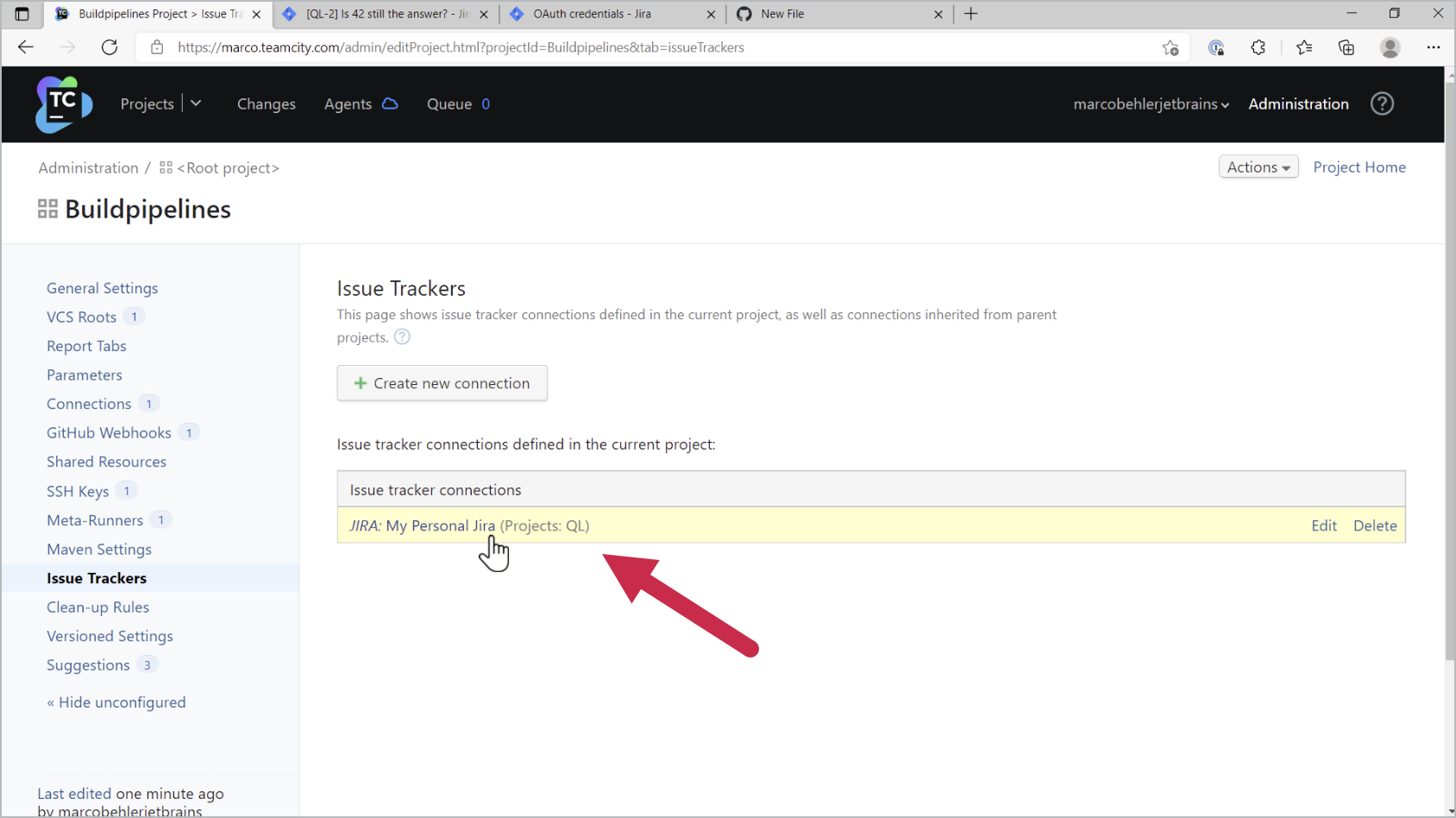The width and height of the screenshot is (1456, 818).
Task: Switch to the QL-2 question tab
Action: point(380,14)
